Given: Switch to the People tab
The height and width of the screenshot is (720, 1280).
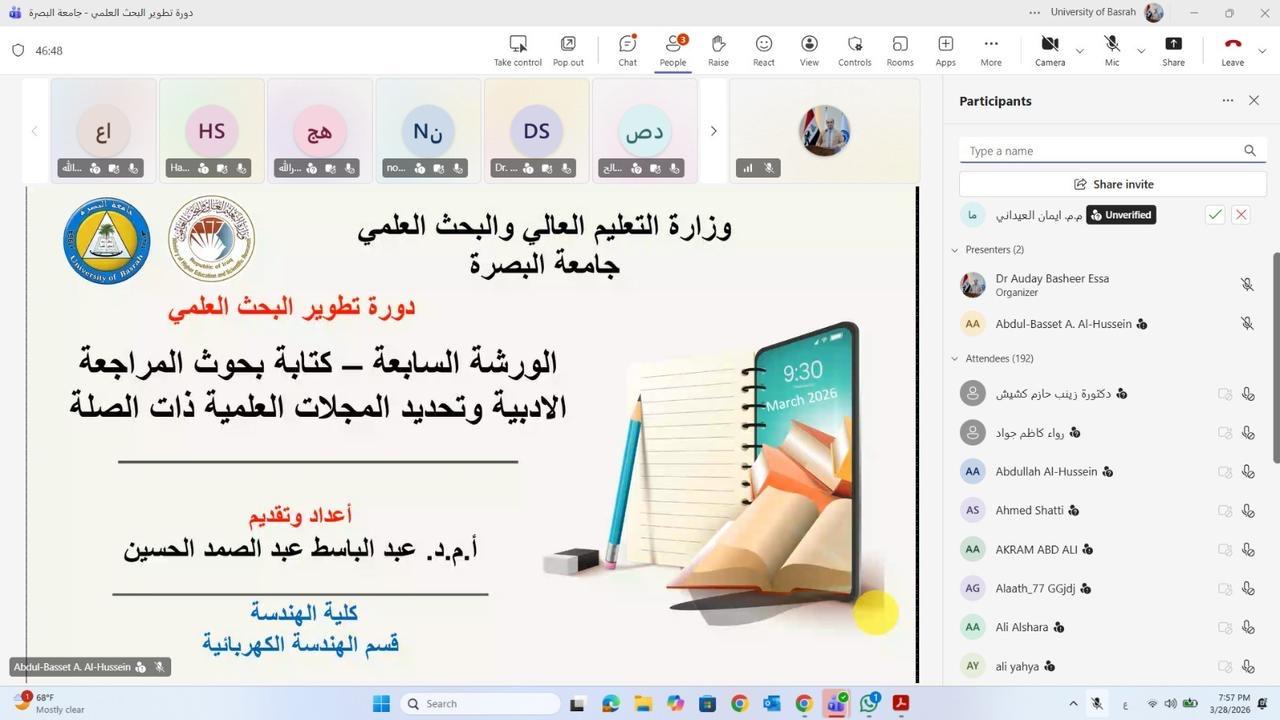Looking at the screenshot, I should (x=673, y=50).
